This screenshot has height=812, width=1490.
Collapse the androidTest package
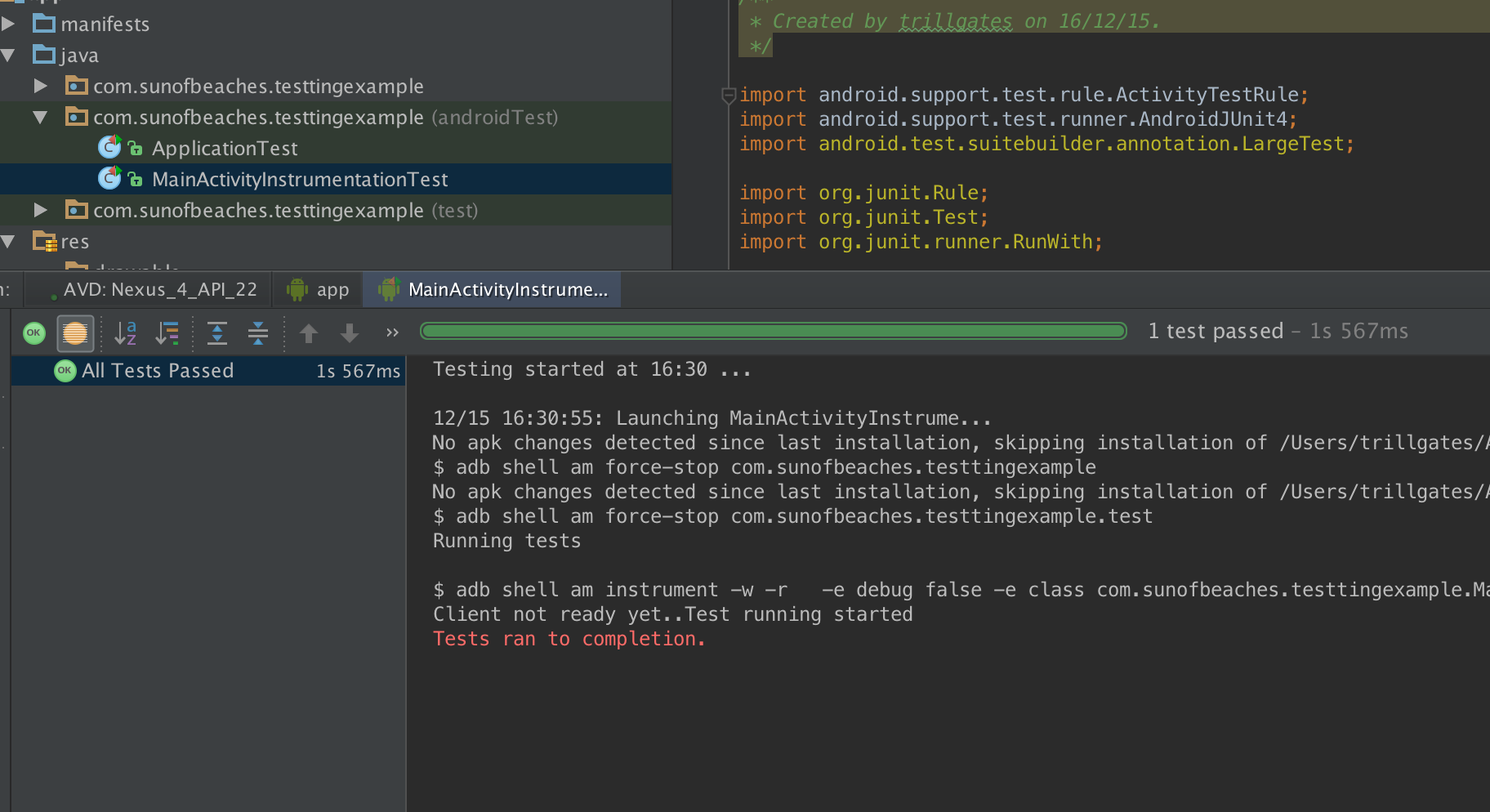(x=40, y=118)
